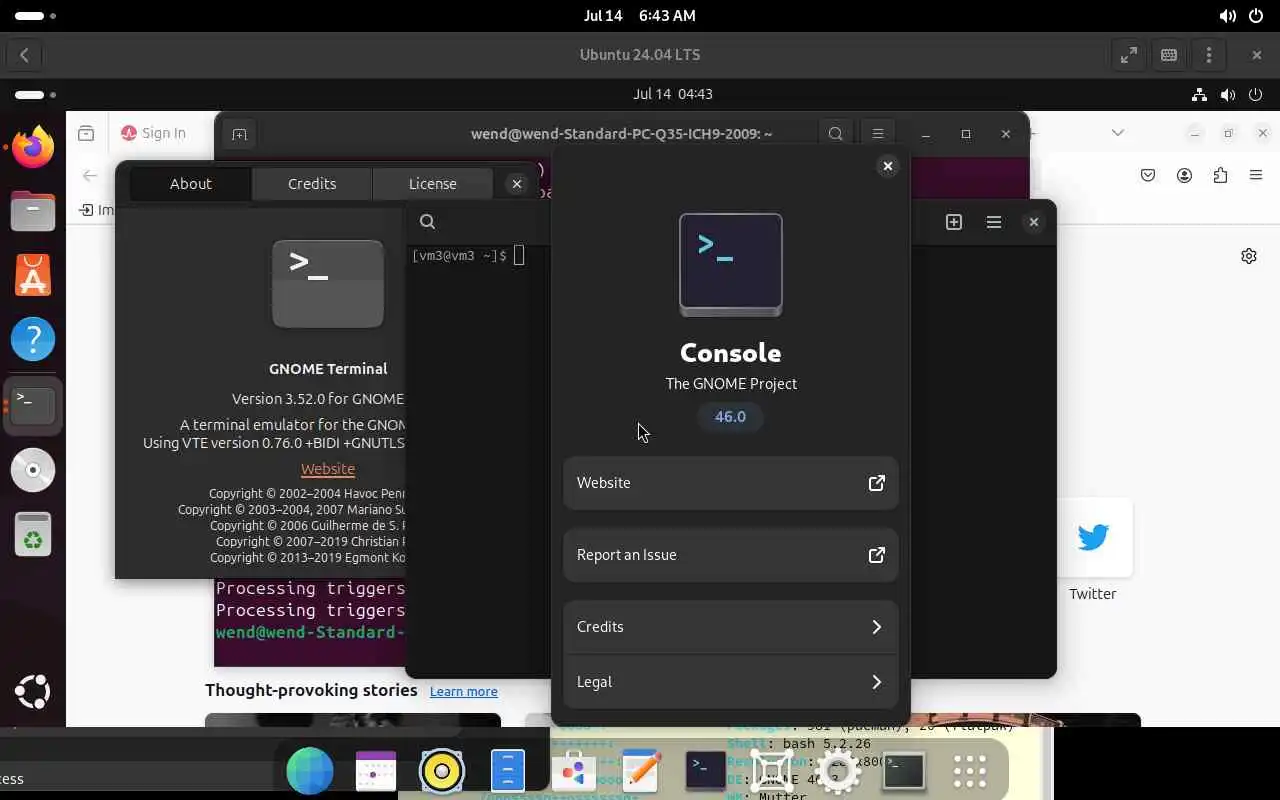
Task: Switch to Credits tab in GNOME Terminal dialog
Action: click(x=312, y=184)
